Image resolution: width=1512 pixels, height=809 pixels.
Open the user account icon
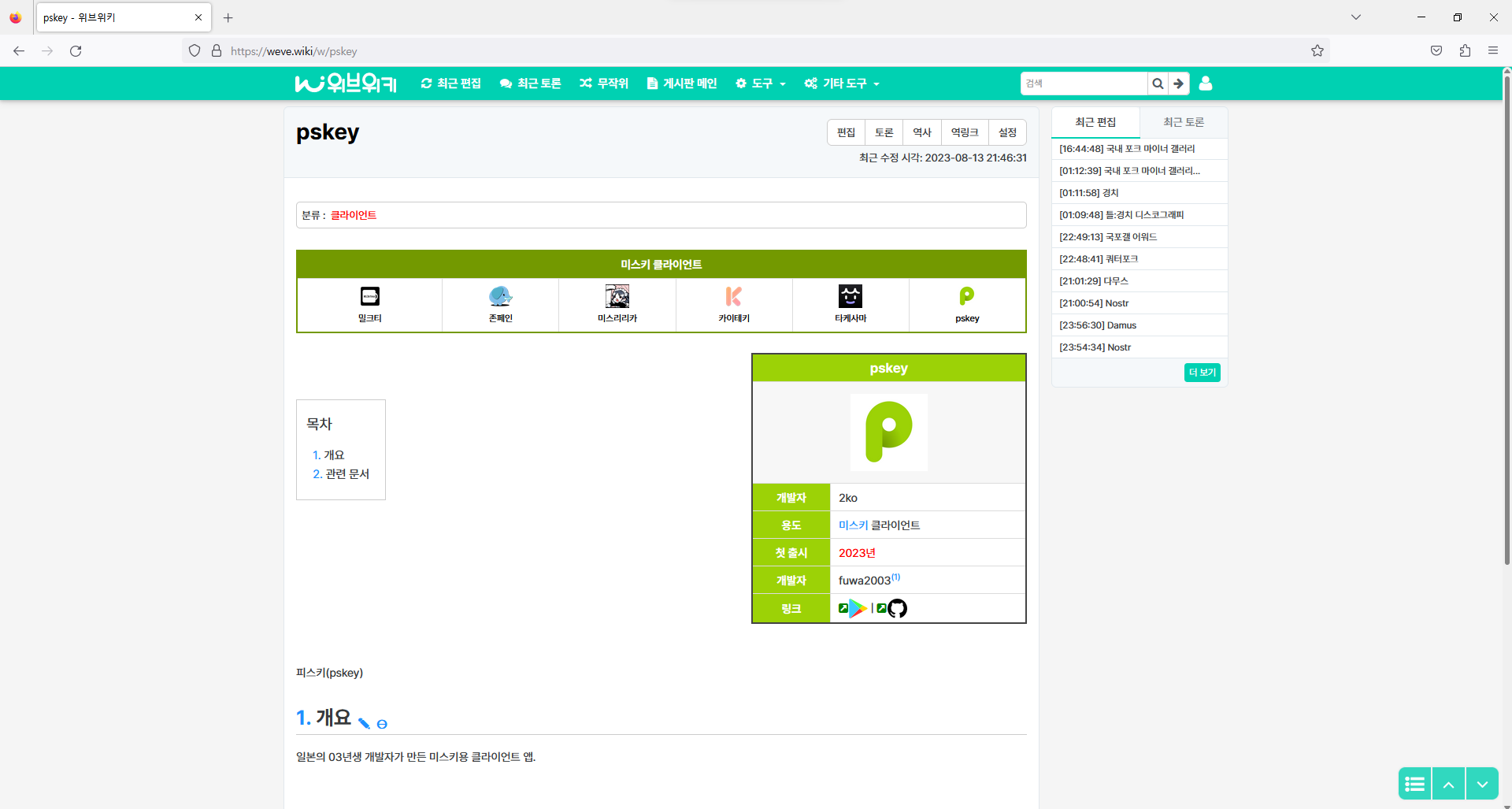[x=1206, y=83]
